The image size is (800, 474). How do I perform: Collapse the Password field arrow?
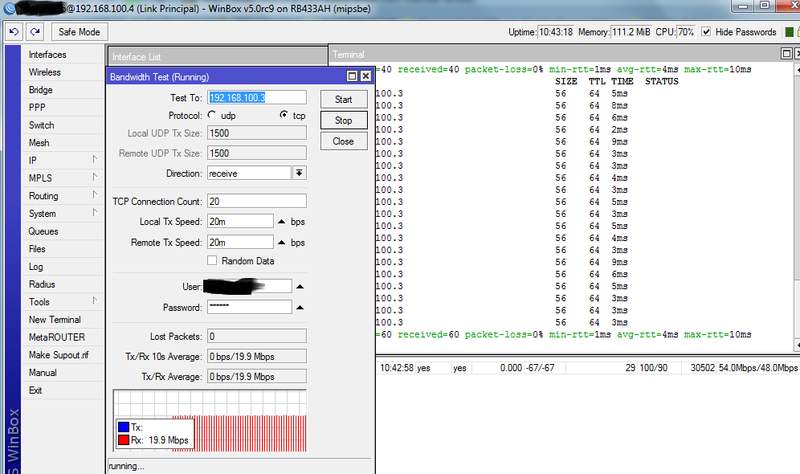[x=300, y=308]
